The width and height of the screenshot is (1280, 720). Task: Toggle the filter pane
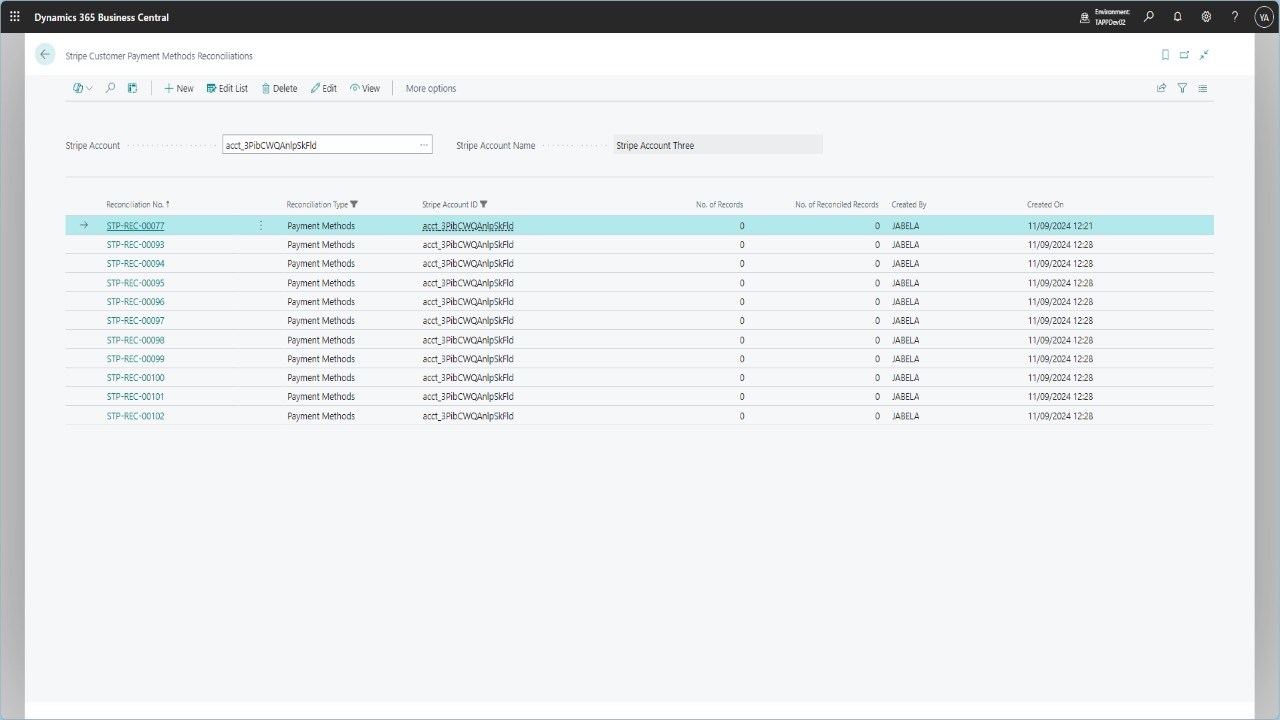point(1182,88)
